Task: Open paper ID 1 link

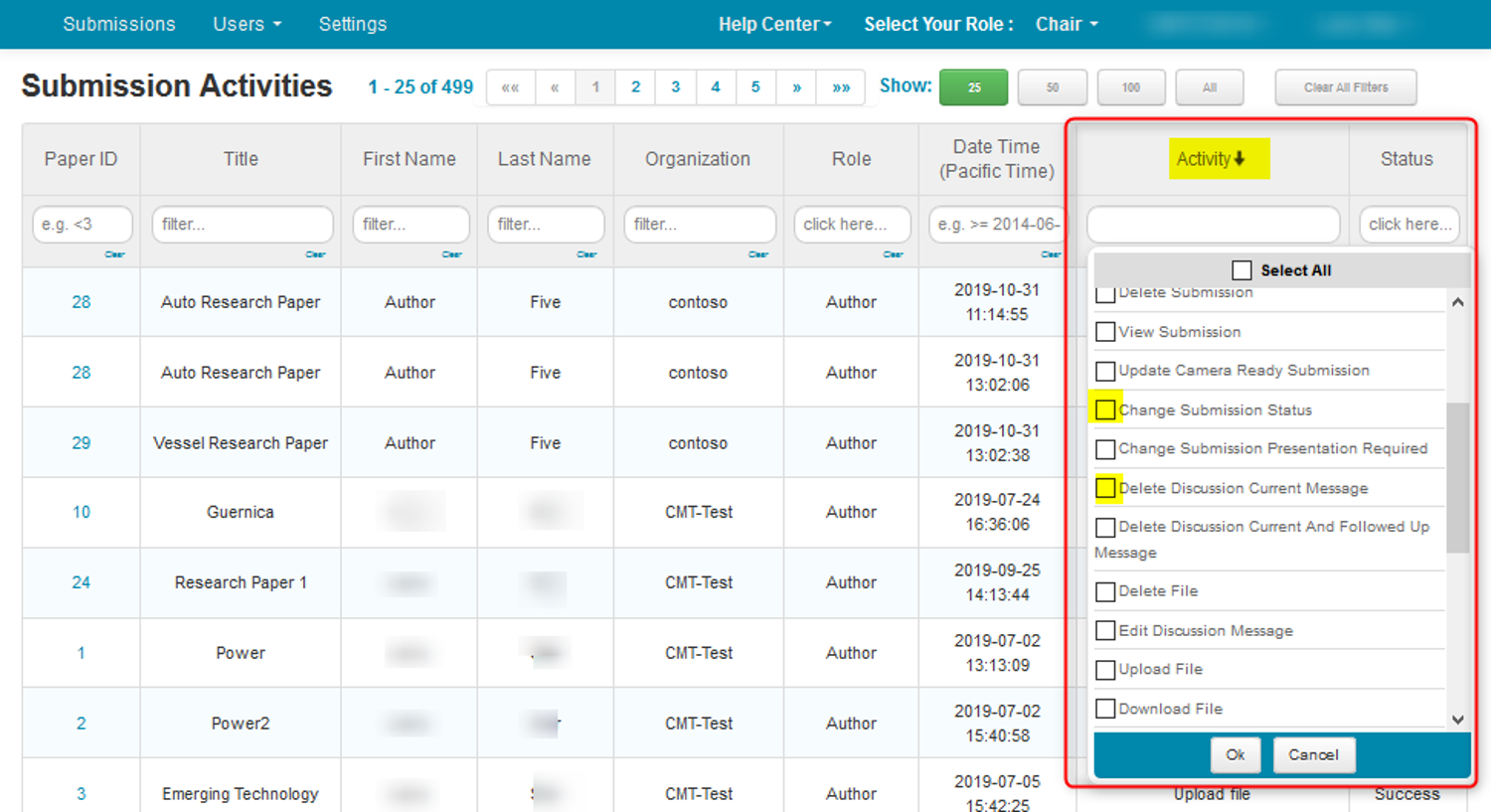Action: [82, 653]
